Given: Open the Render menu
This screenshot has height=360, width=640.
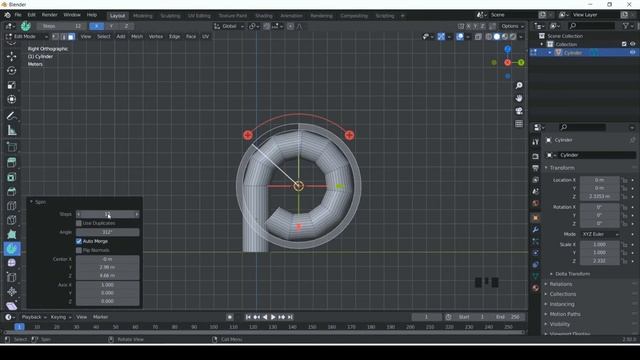Looking at the screenshot, I should [49, 15].
